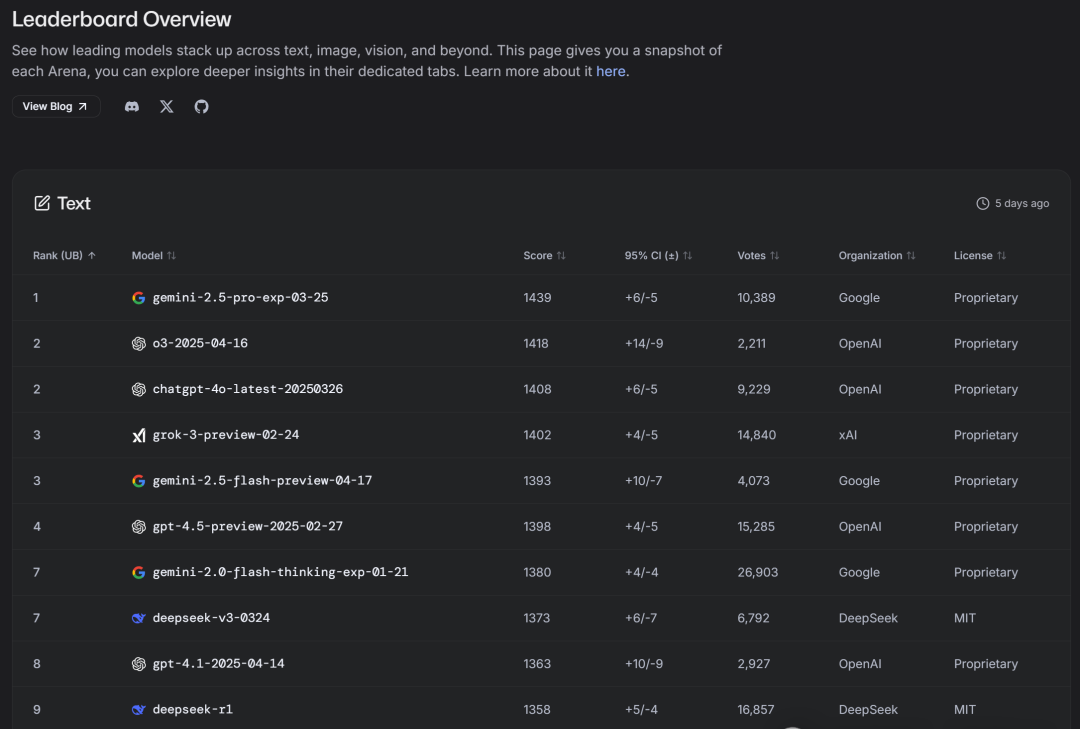Sort table by Votes column
This screenshot has width=1080, height=729.
click(x=758, y=256)
